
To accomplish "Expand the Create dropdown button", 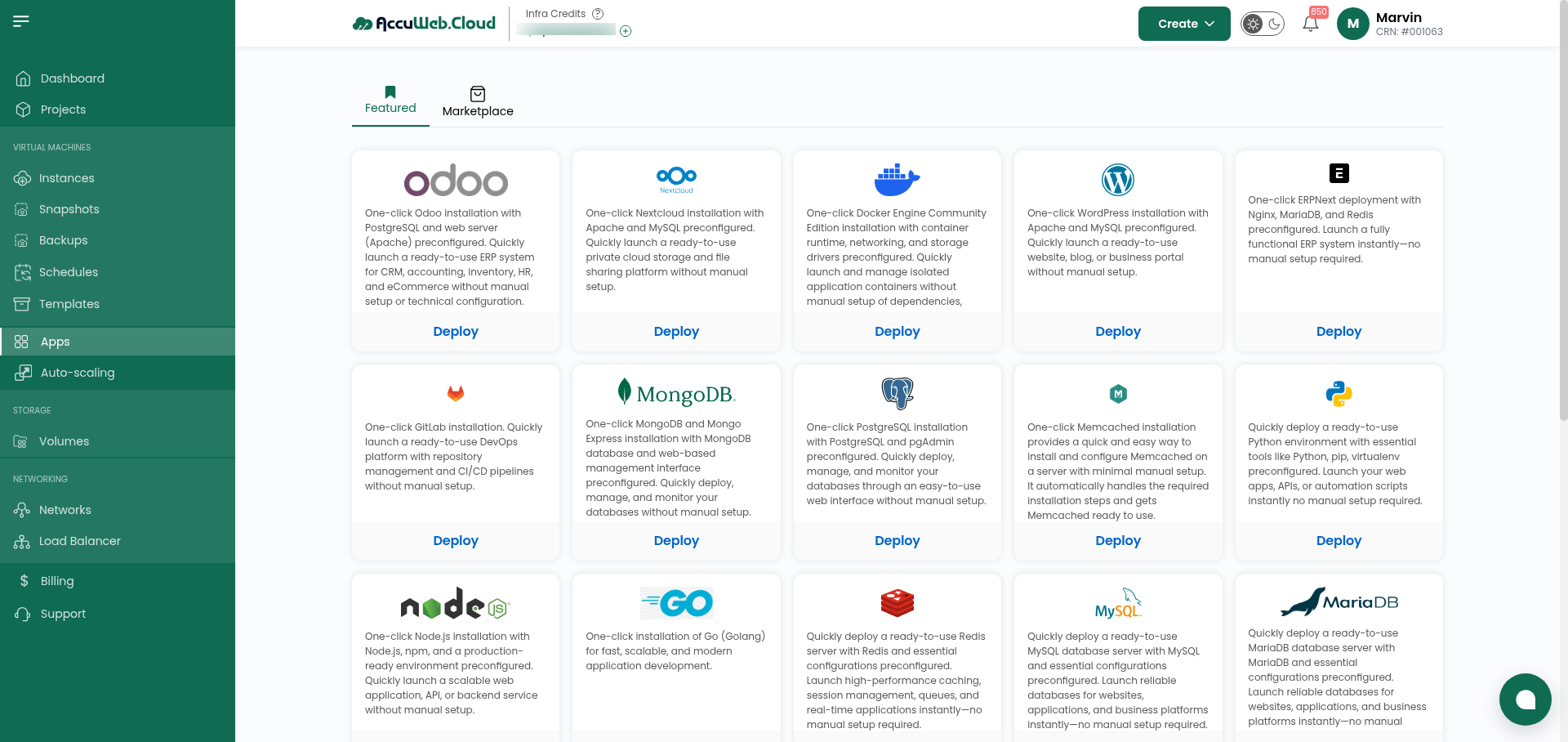I will [x=1184, y=24].
